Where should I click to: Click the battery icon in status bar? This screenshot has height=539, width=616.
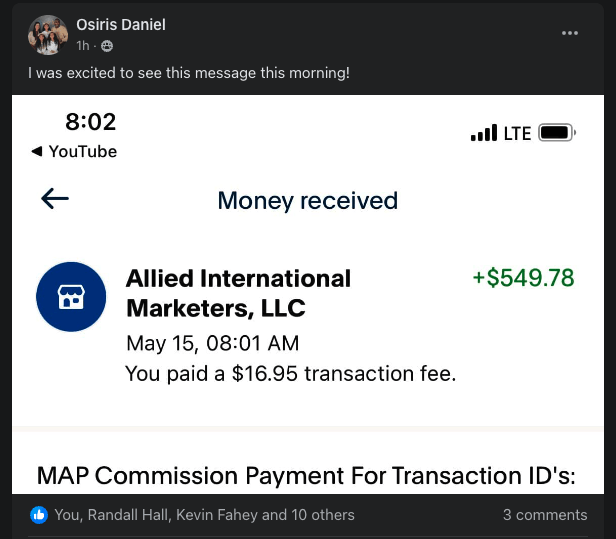(x=557, y=133)
